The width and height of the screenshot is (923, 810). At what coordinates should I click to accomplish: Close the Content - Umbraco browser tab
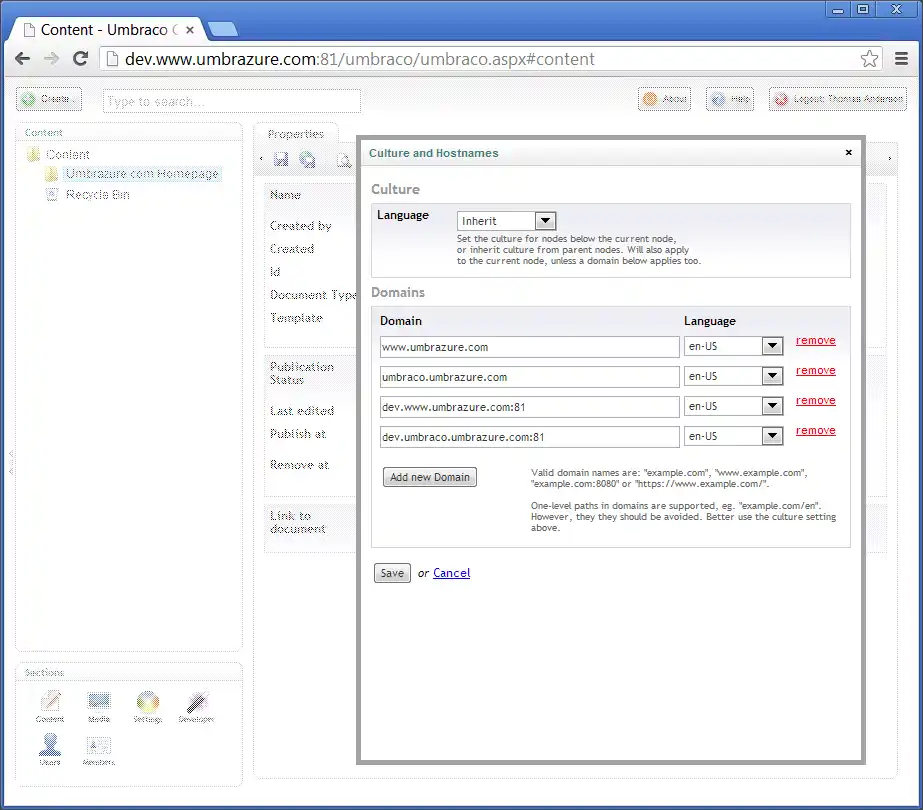pyautogui.click(x=190, y=29)
